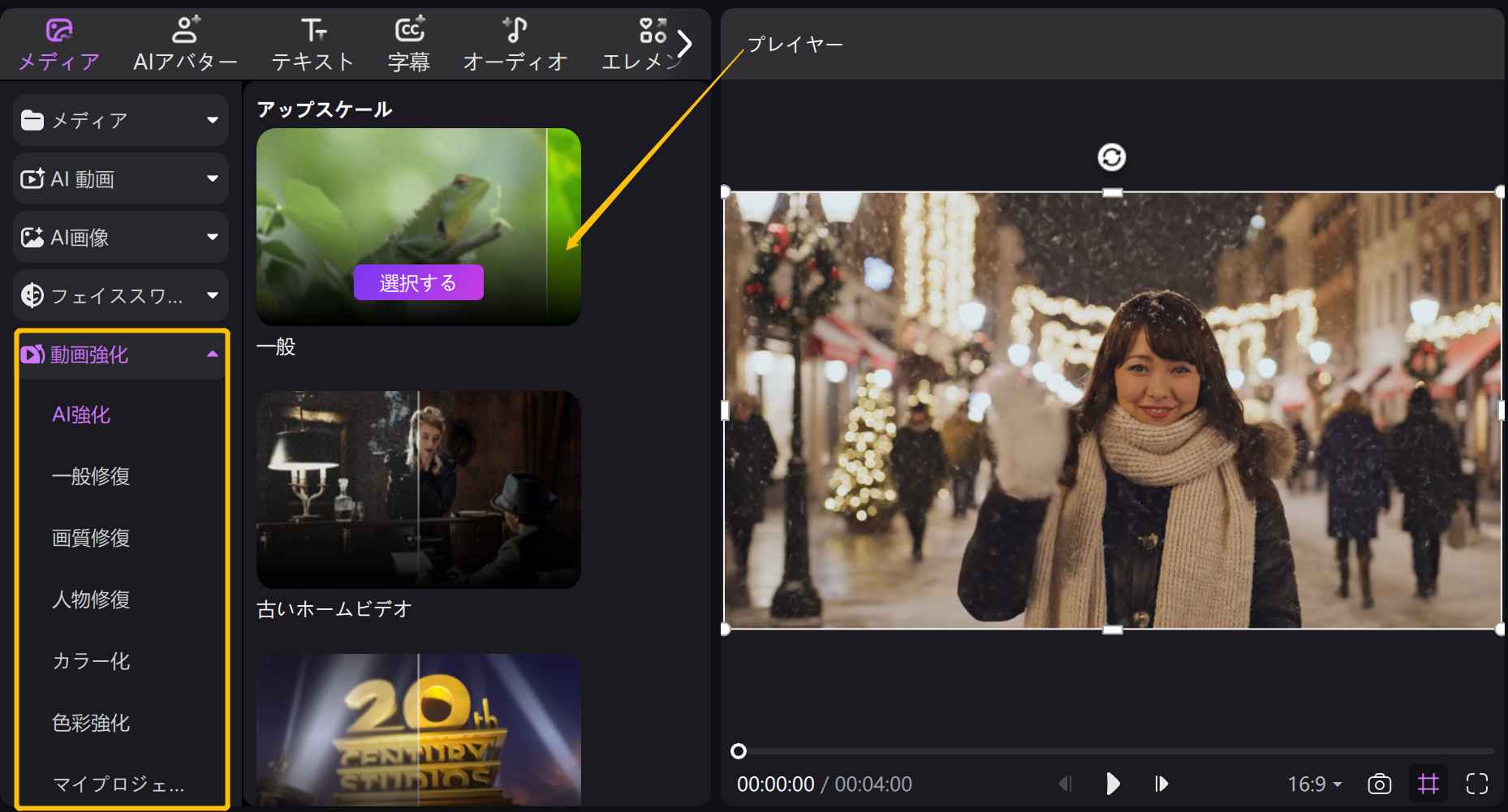Play the video preview
The width and height of the screenshot is (1508, 812).
pos(1113,784)
